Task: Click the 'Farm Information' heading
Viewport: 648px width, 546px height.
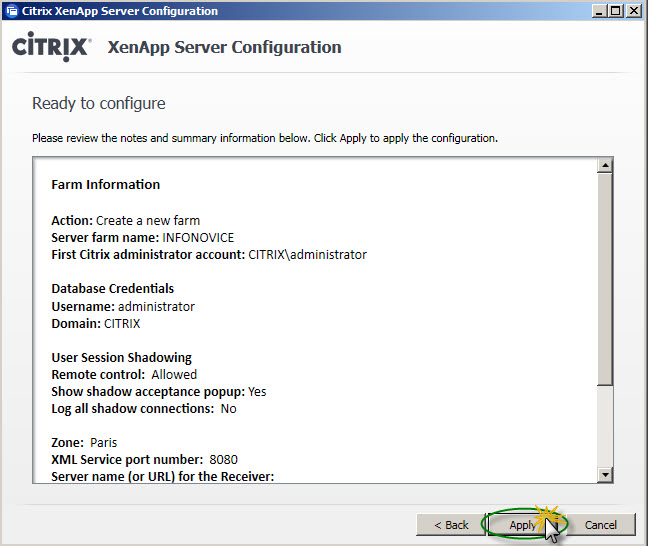Action: (x=105, y=184)
